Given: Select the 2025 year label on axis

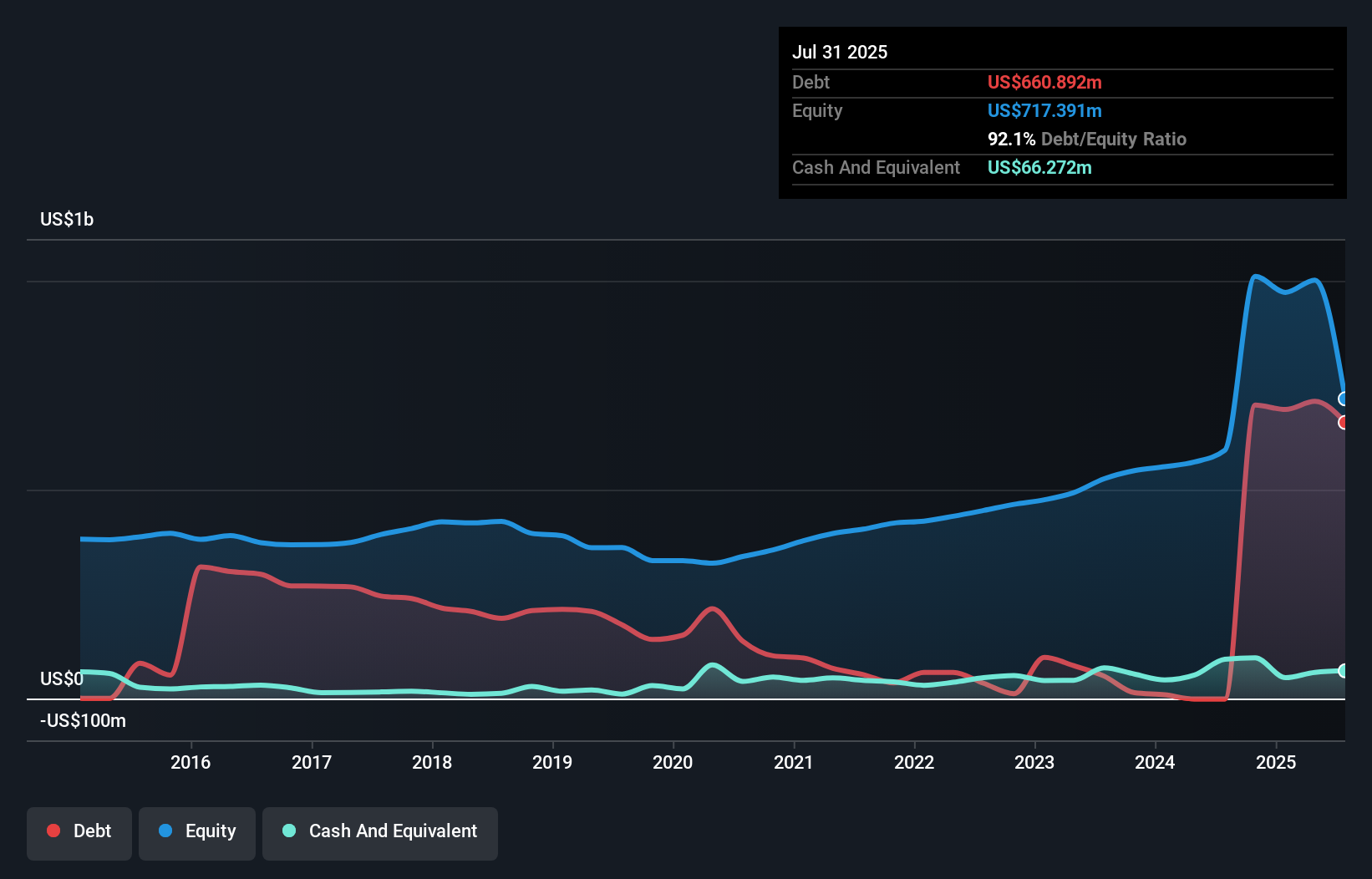Looking at the screenshot, I should 1276,762.
